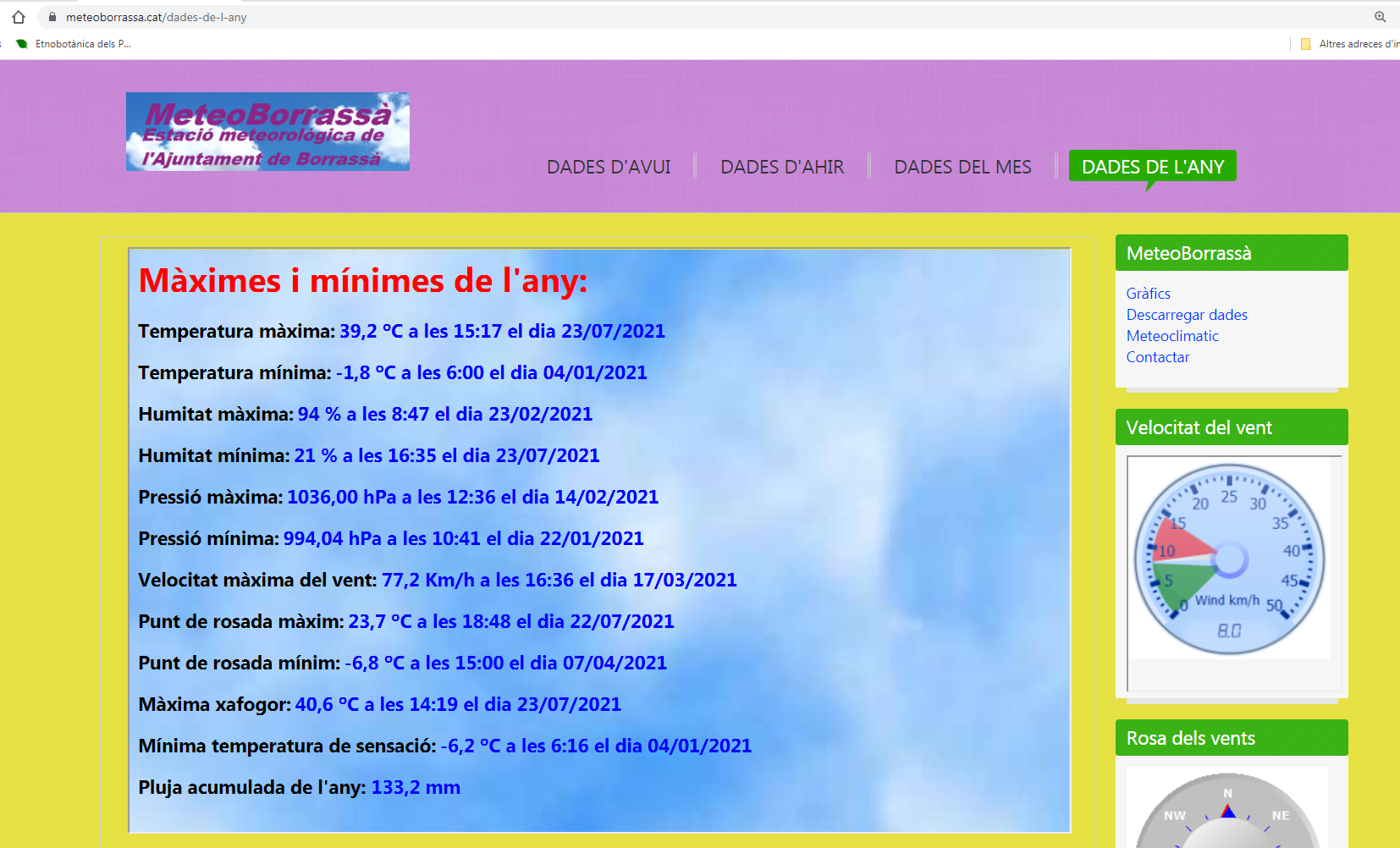The width and height of the screenshot is (1400, 848).
Task: Click the Pressió màxima 1036,00 hPa value
Action: tap(473, 497)
